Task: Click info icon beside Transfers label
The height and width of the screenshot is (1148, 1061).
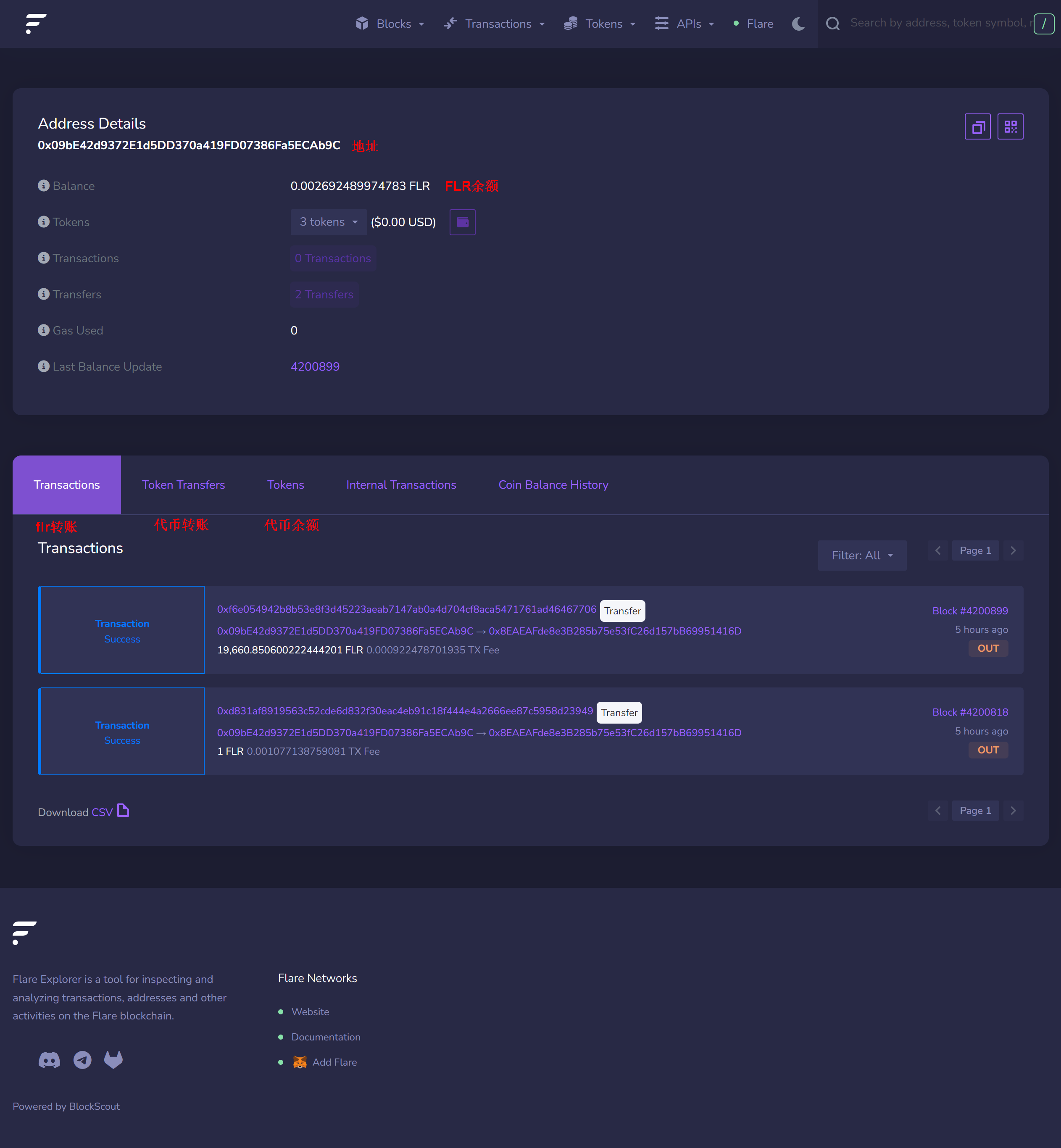Action: [x=44, y=294]
